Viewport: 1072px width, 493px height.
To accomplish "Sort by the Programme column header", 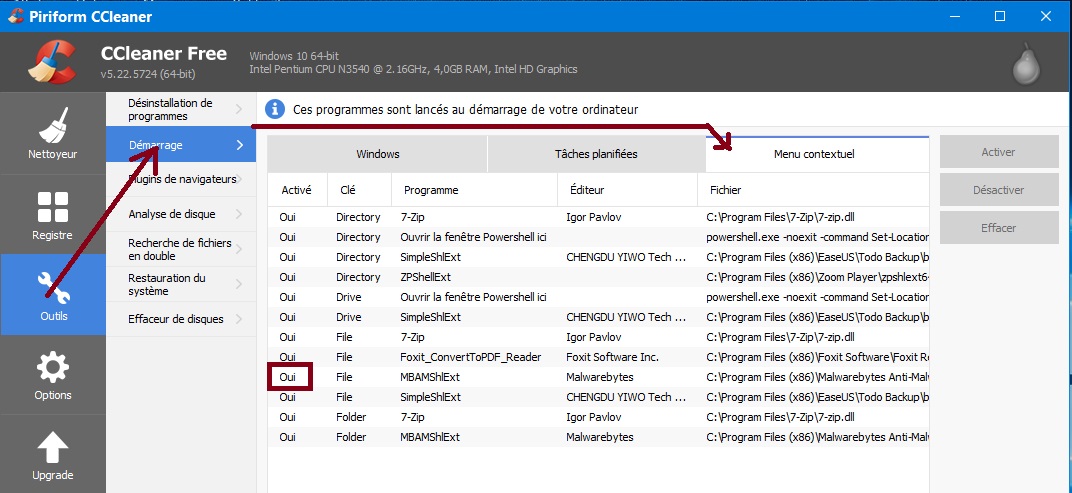I will click(x=474, y=190).
